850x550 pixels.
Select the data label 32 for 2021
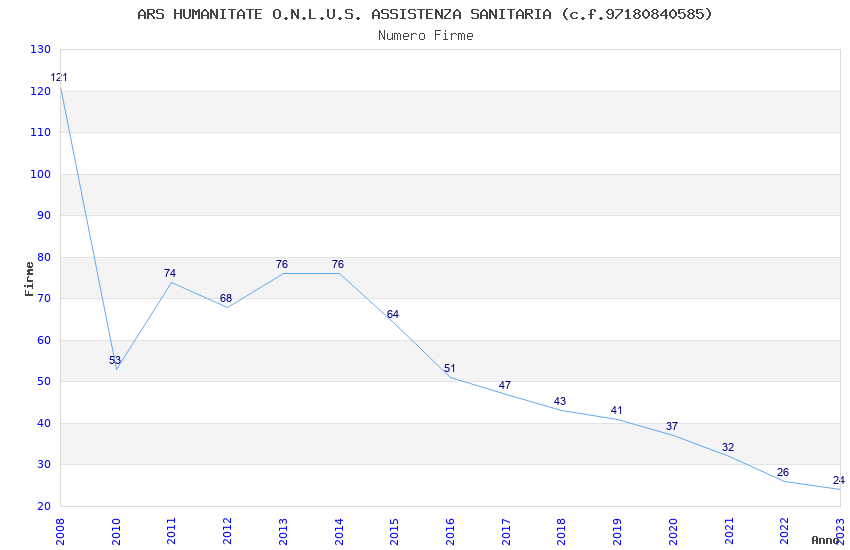(x=728, y=447)
